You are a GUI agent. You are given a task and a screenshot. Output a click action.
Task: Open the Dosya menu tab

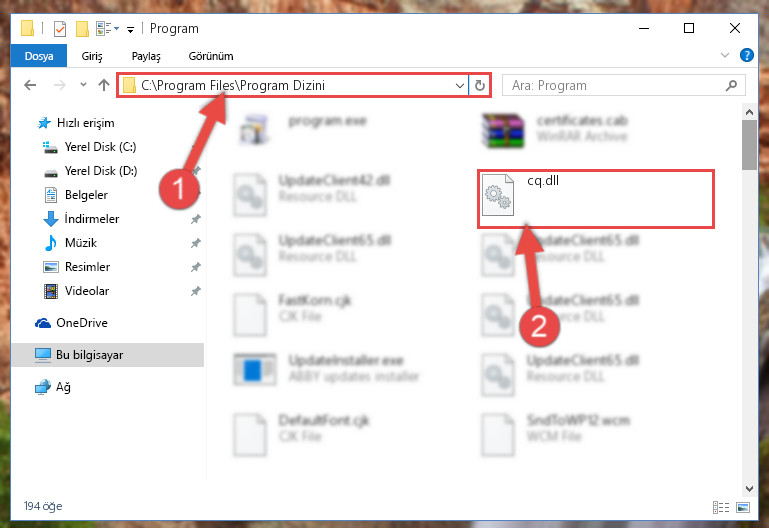[39, 56]
